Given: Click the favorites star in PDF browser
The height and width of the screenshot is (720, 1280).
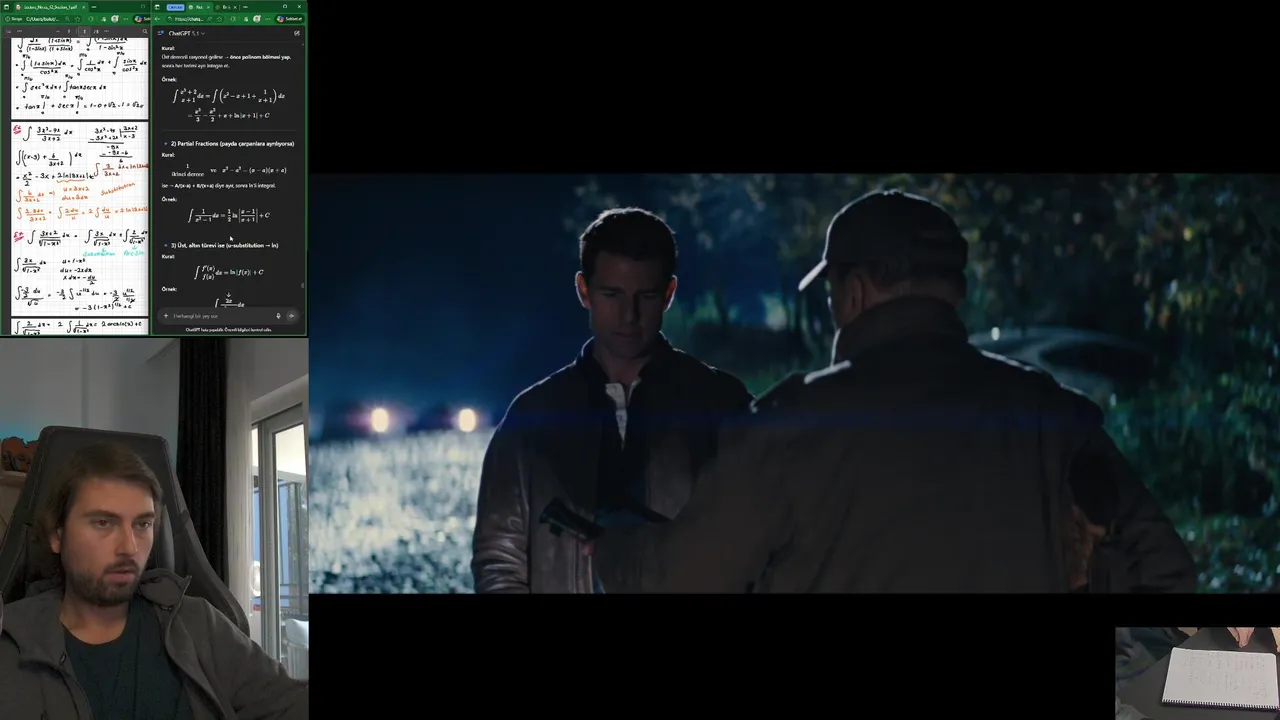Looking at the screenshot, I should [x=77, y=19].
